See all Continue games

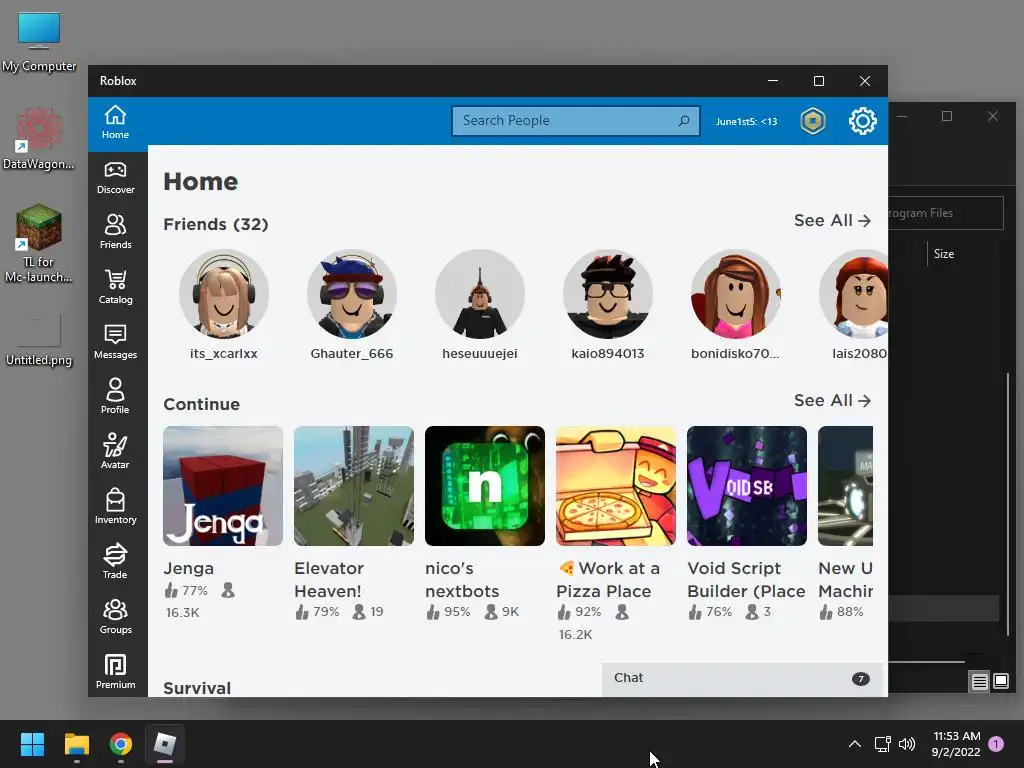click(x=832, y=400)
